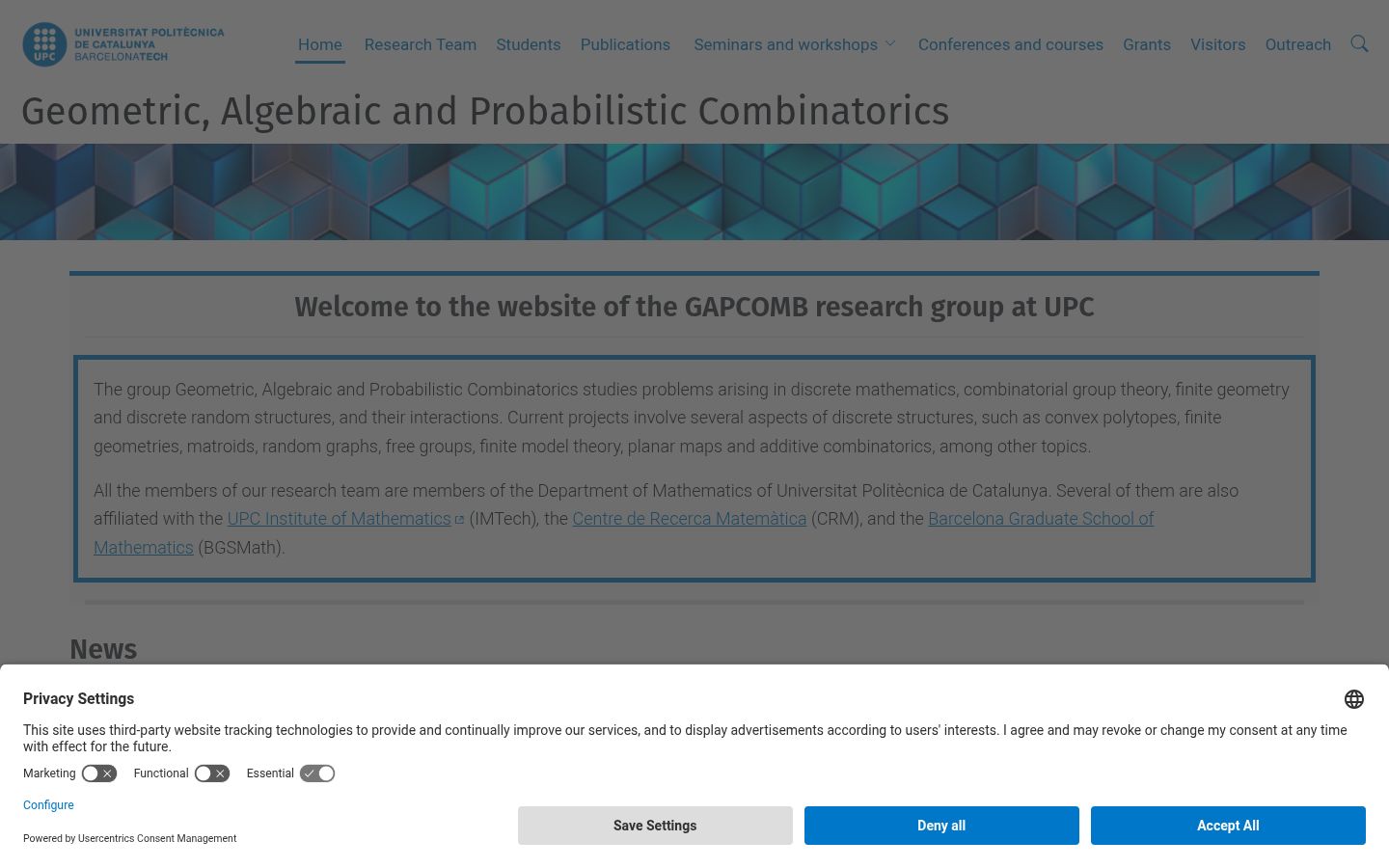Expand the Seminars and workshops menu
1389x868 pixels.
tap(795, 44)
